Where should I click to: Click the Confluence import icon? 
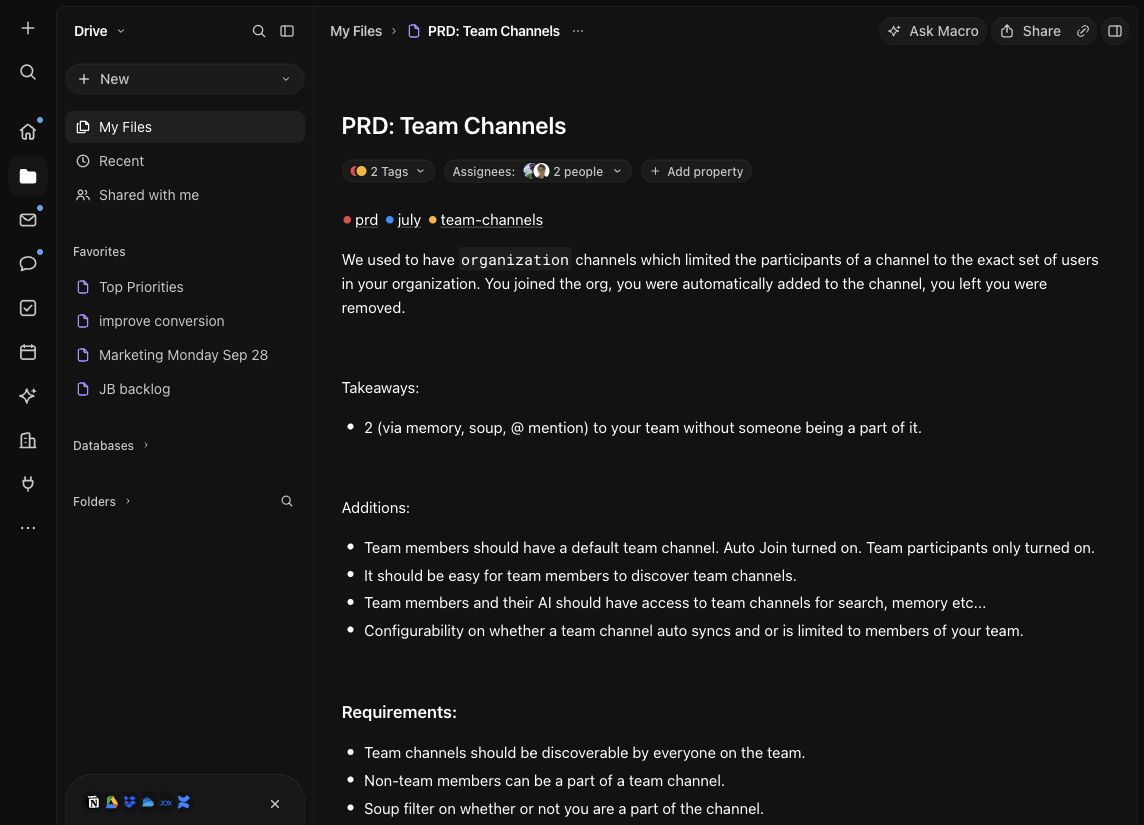[184, 802]
